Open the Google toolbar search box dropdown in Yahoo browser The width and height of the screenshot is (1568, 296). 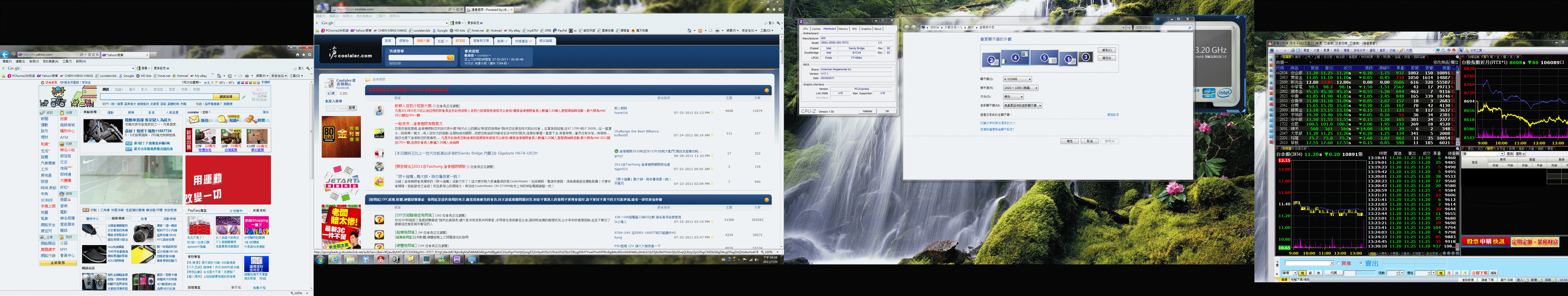133,69
